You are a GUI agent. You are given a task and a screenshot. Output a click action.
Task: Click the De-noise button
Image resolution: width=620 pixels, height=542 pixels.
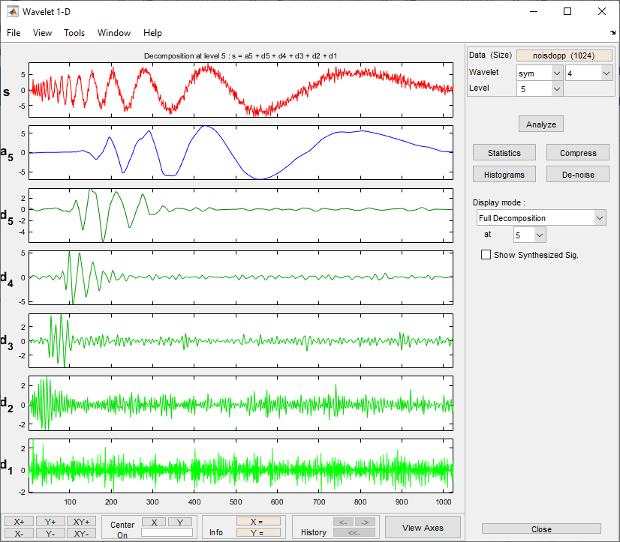click(x=578, y=174)
